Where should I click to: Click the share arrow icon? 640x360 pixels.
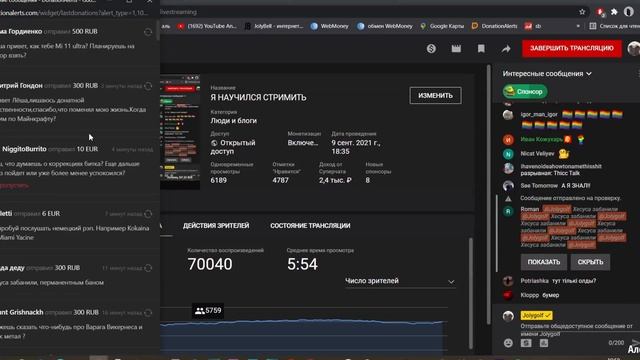pos(506,49)
